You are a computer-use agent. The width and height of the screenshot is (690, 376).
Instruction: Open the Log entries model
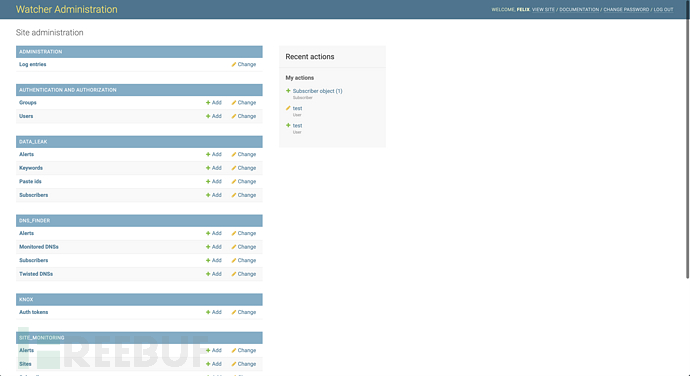point(33,64)
